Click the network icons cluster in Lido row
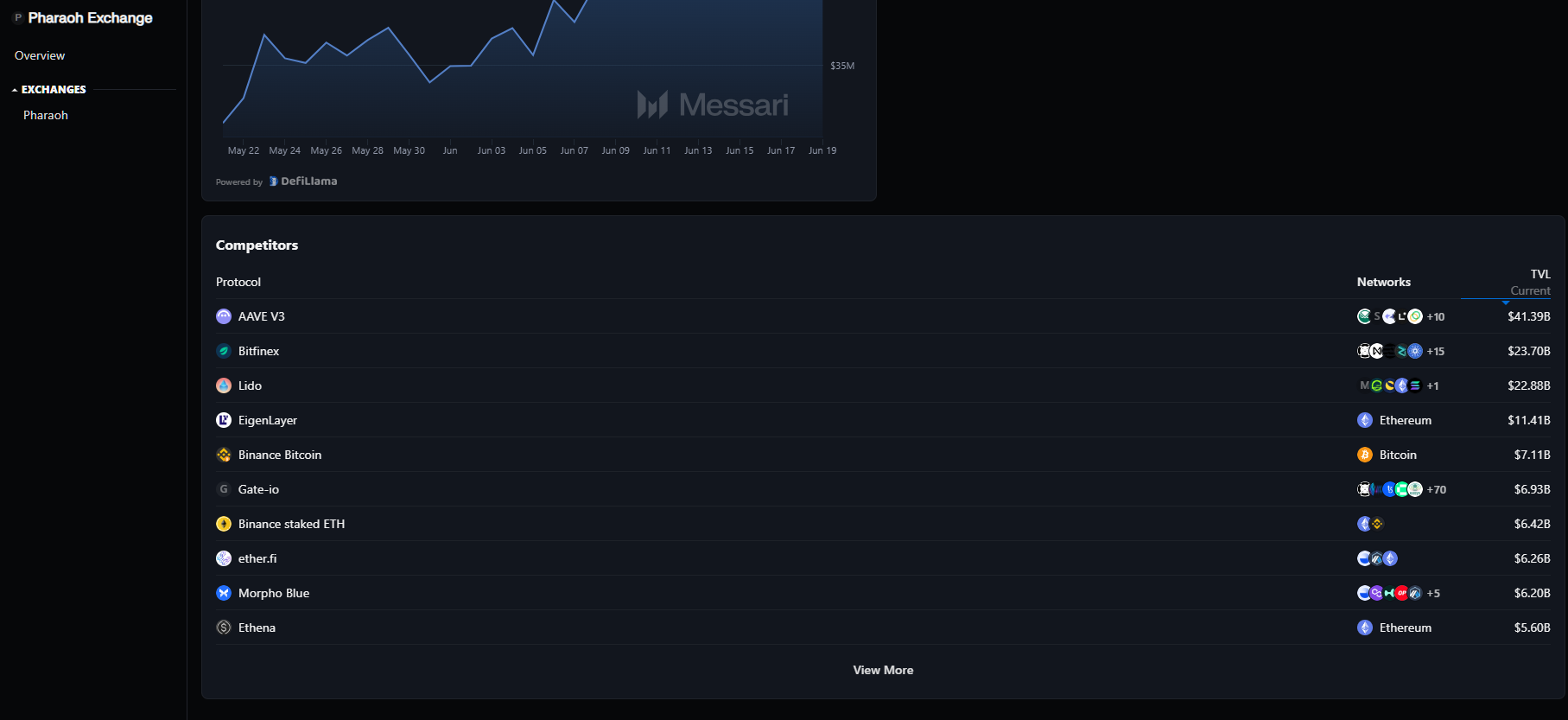1568x720 pixels. [1390, 385]
